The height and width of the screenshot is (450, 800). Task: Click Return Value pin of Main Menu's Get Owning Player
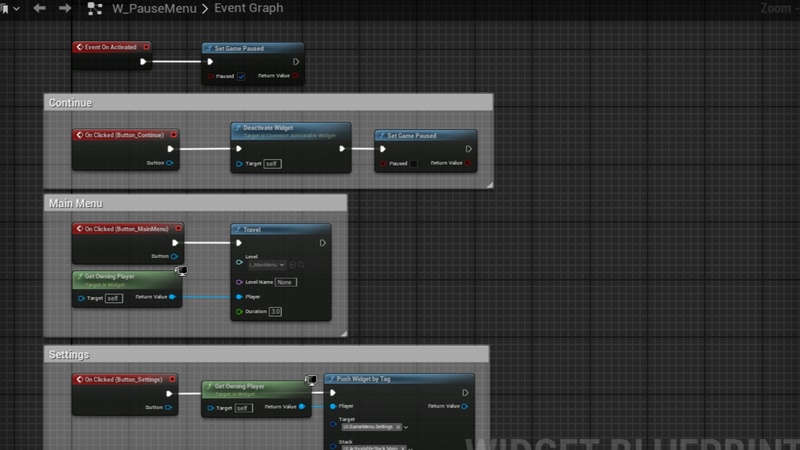[173, 297]
